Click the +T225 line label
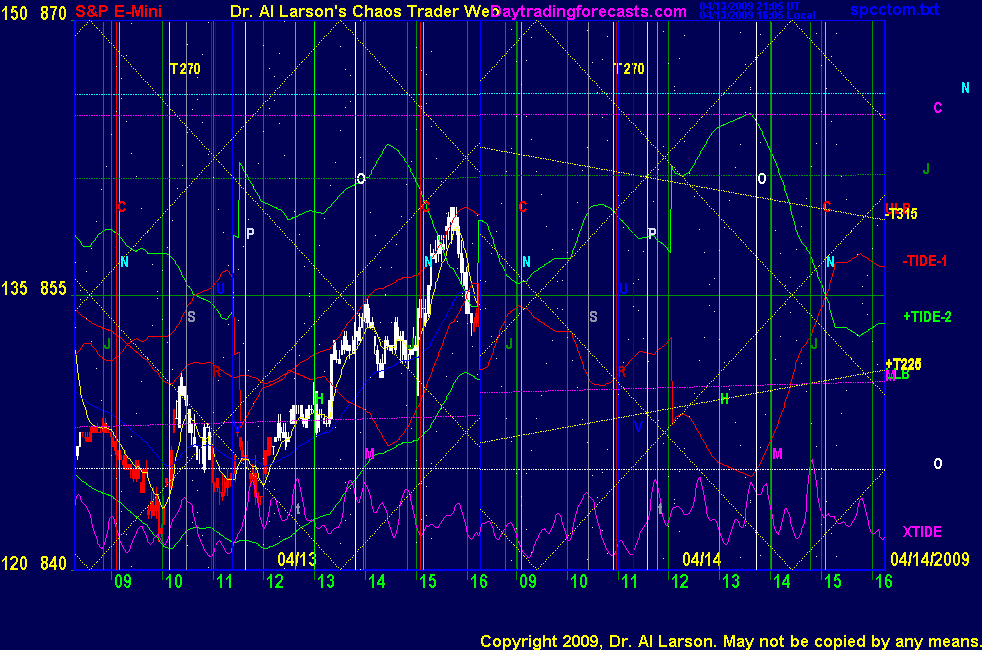Screen dimensions: 982x650 pyautogui.click(x=903, y=364)
